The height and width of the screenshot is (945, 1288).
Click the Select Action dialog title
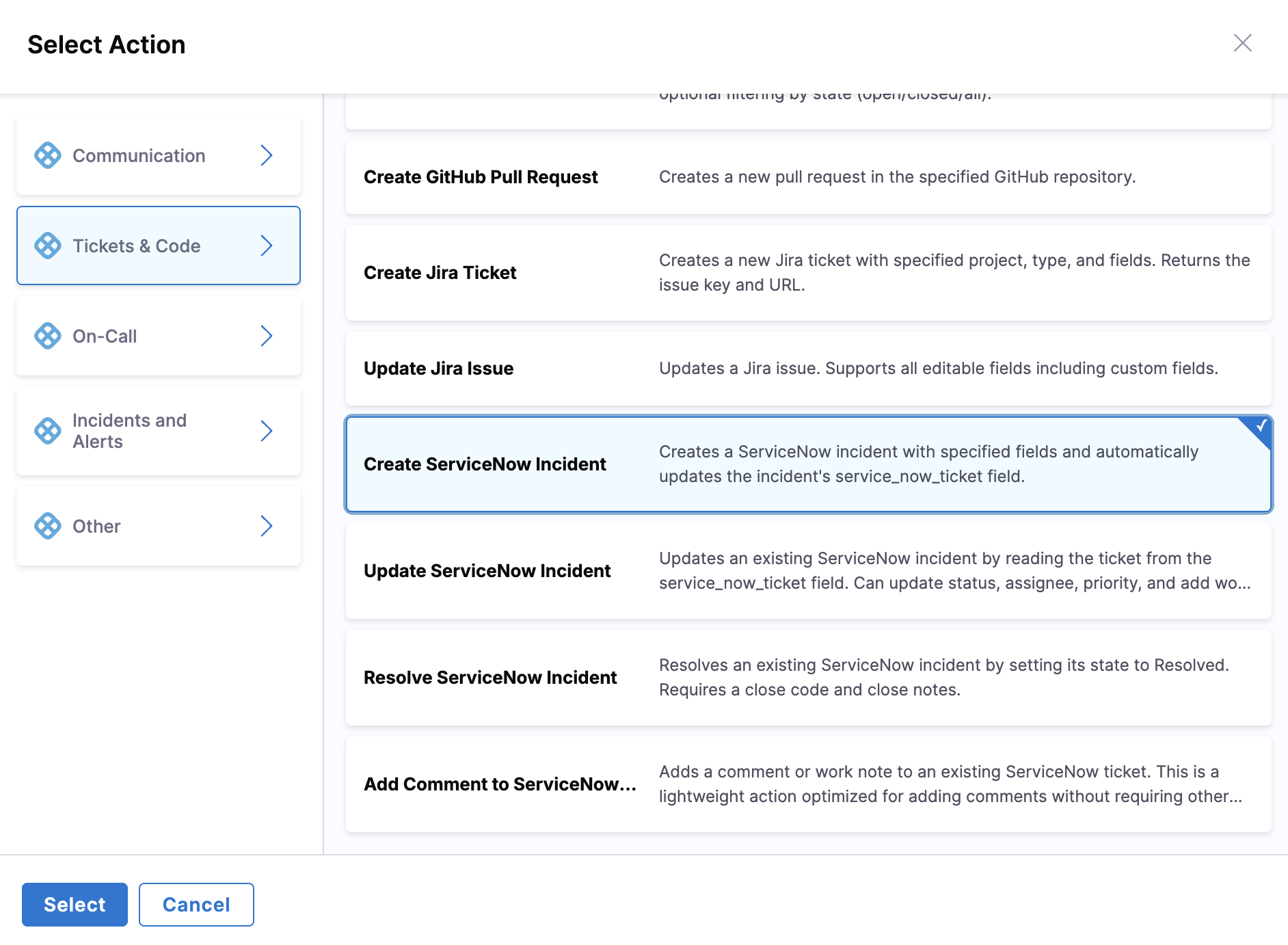click(107, 44)
